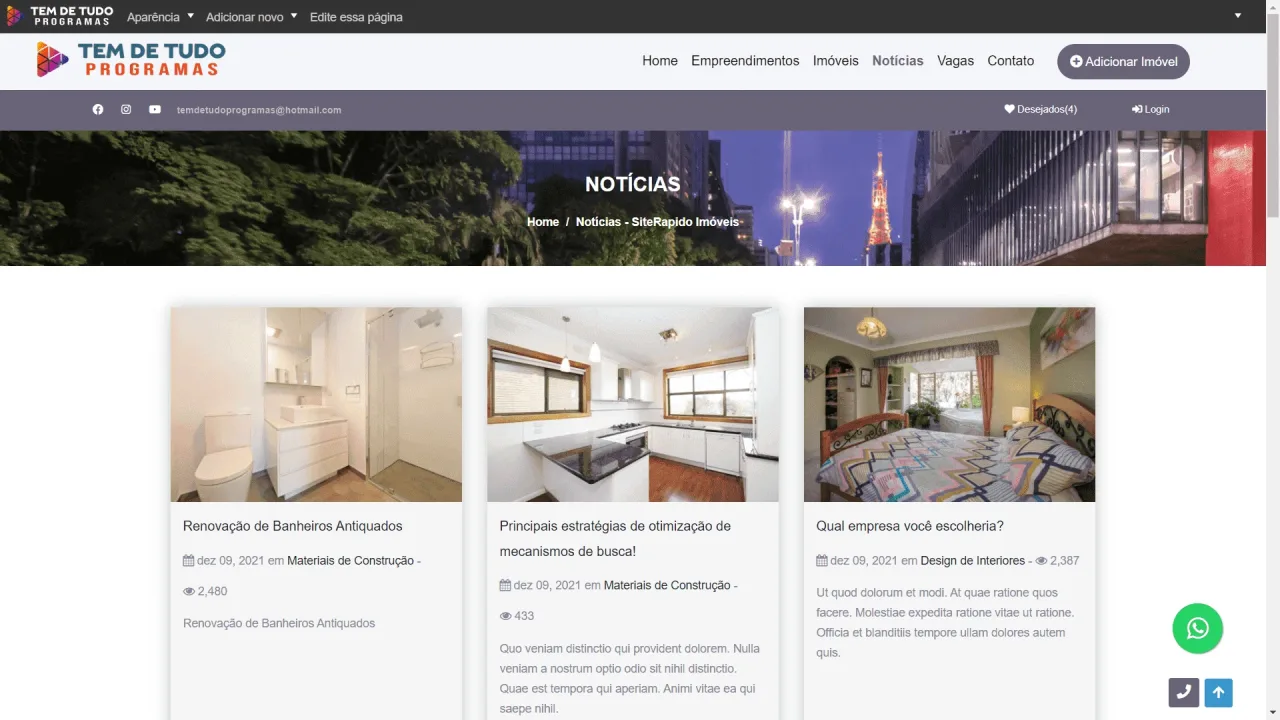Screen dimensions: 1280x720
Task: Open the Desejados(4) heart wishlist
Action: point(1041,110)
